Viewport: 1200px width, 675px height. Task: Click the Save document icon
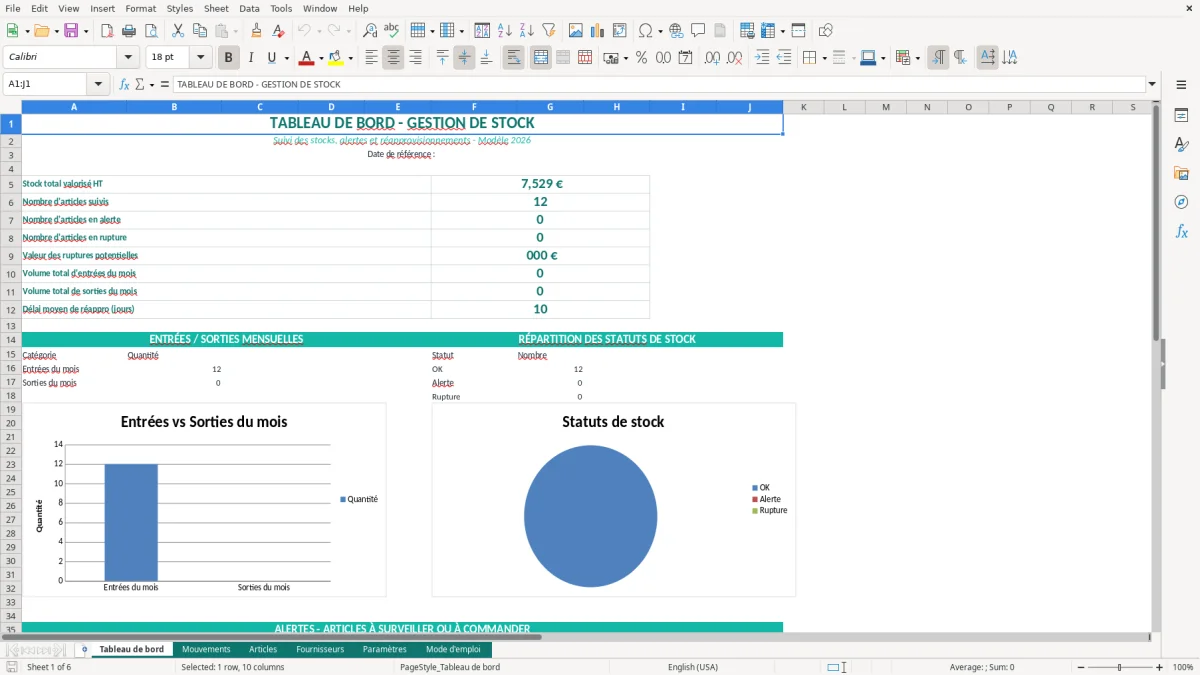pos(71,31)
